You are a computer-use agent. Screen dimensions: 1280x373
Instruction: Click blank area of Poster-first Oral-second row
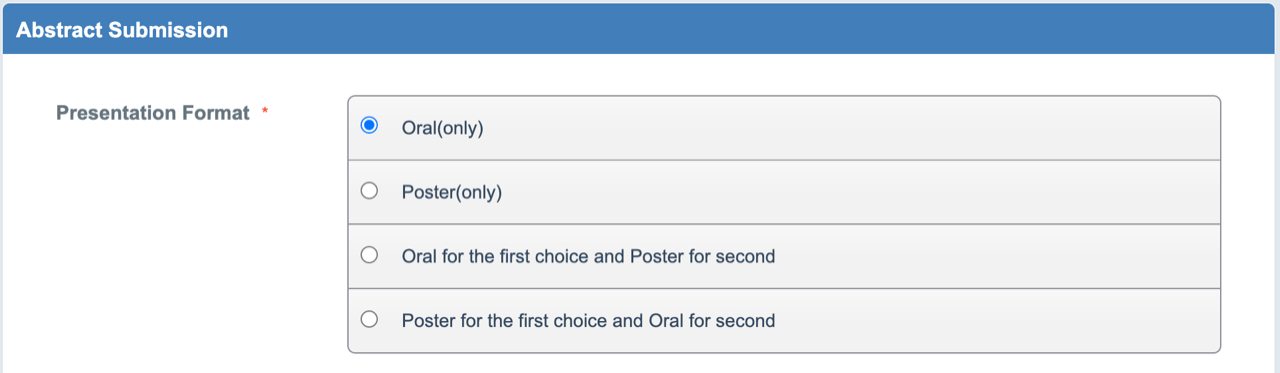pos(1000,321)
